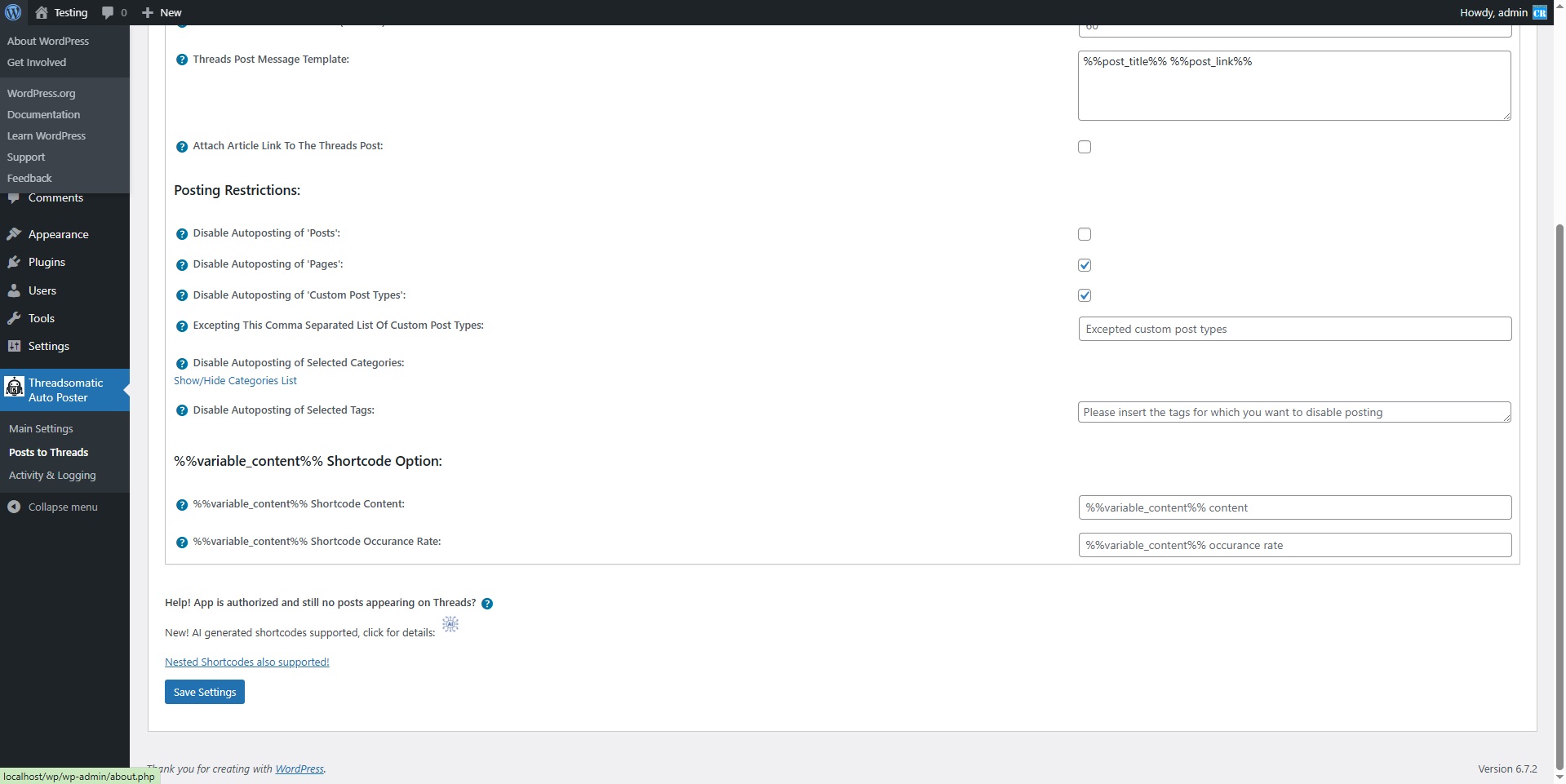Open help icon next to Threads authorization question
This screenshot has width=1566, height=784.
pos(487,604)
